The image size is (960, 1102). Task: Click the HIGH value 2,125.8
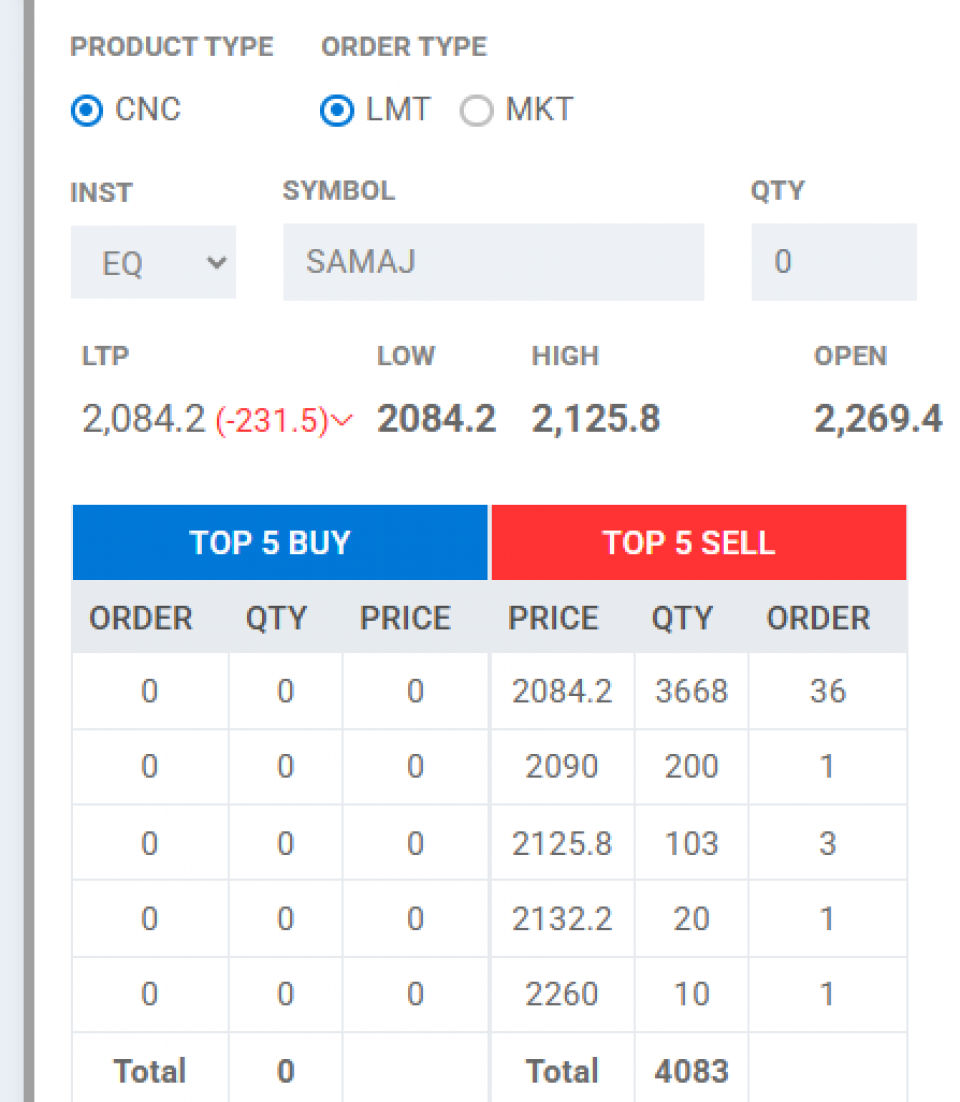(x=596, y=419)
